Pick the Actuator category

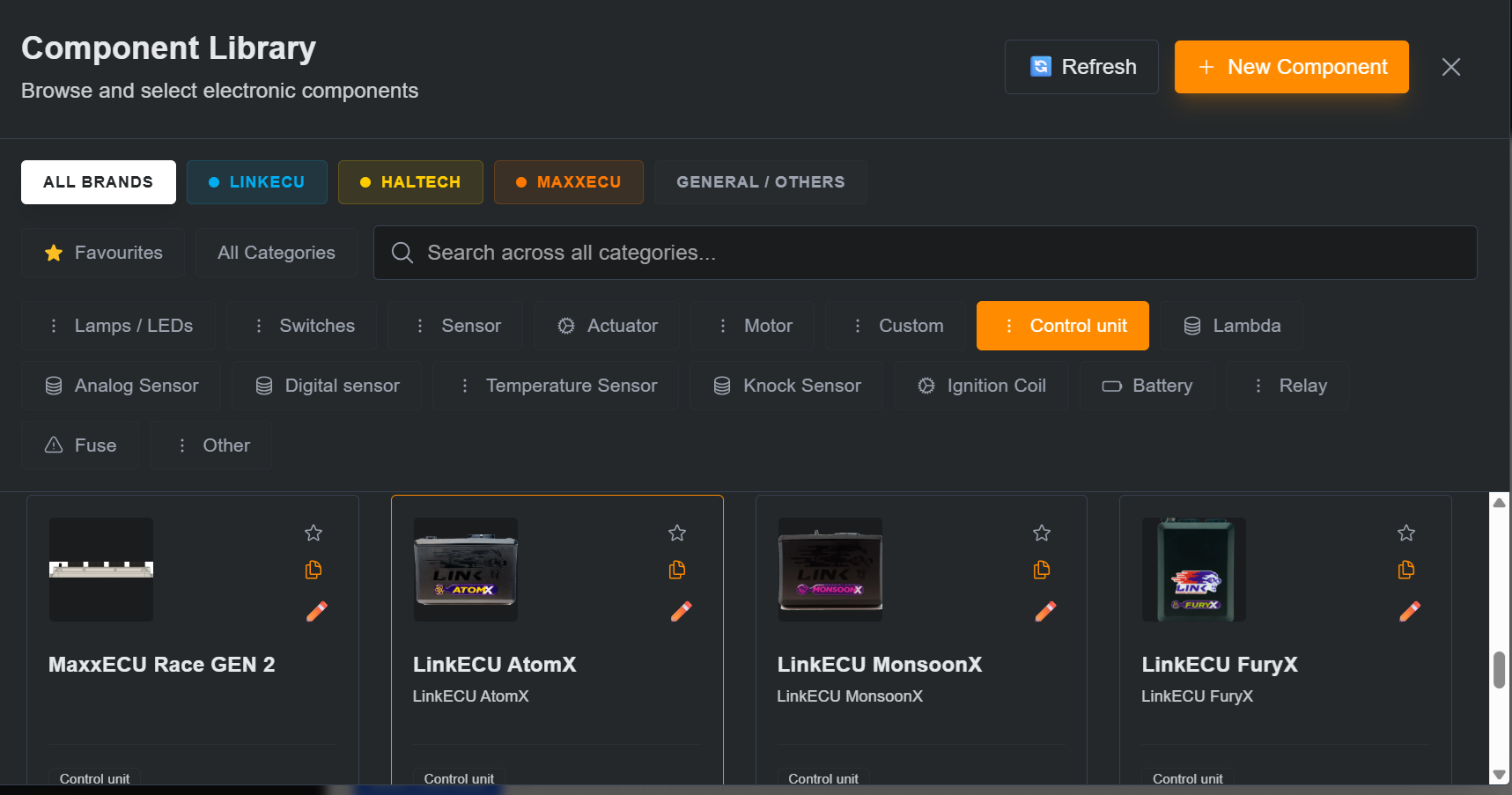(x=607, y=326)
